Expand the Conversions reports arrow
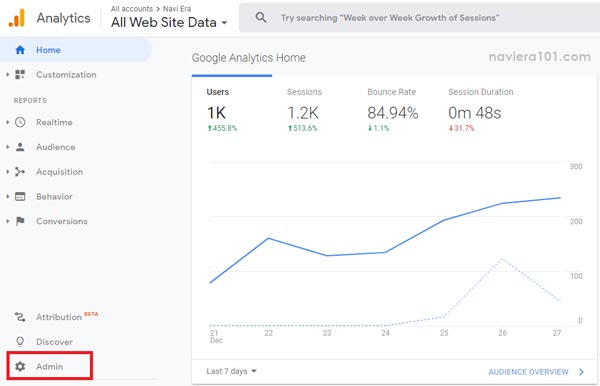This screenshot has height=386, width=600. 8,221
